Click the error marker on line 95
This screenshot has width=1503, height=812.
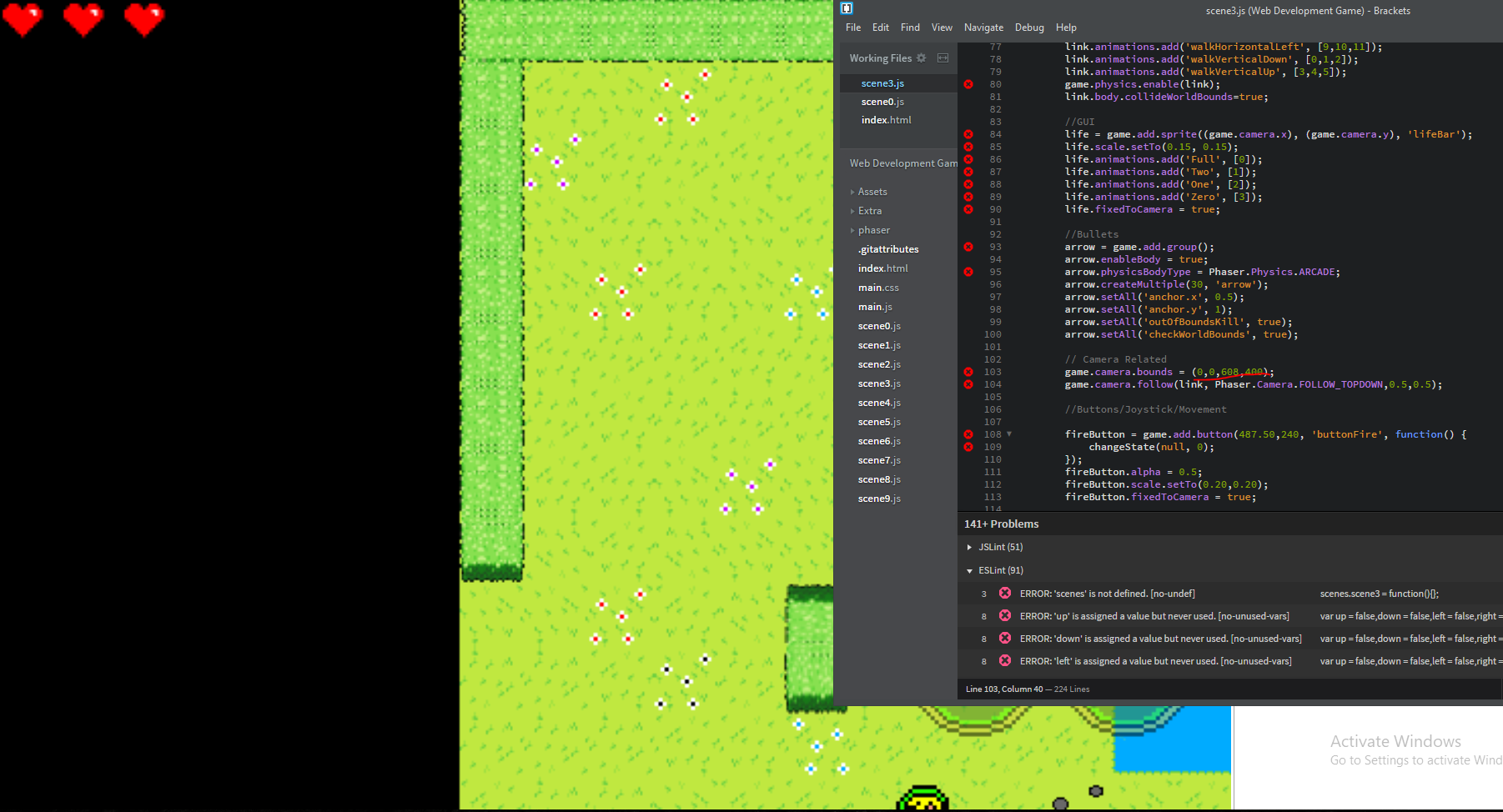coord(968,272)
